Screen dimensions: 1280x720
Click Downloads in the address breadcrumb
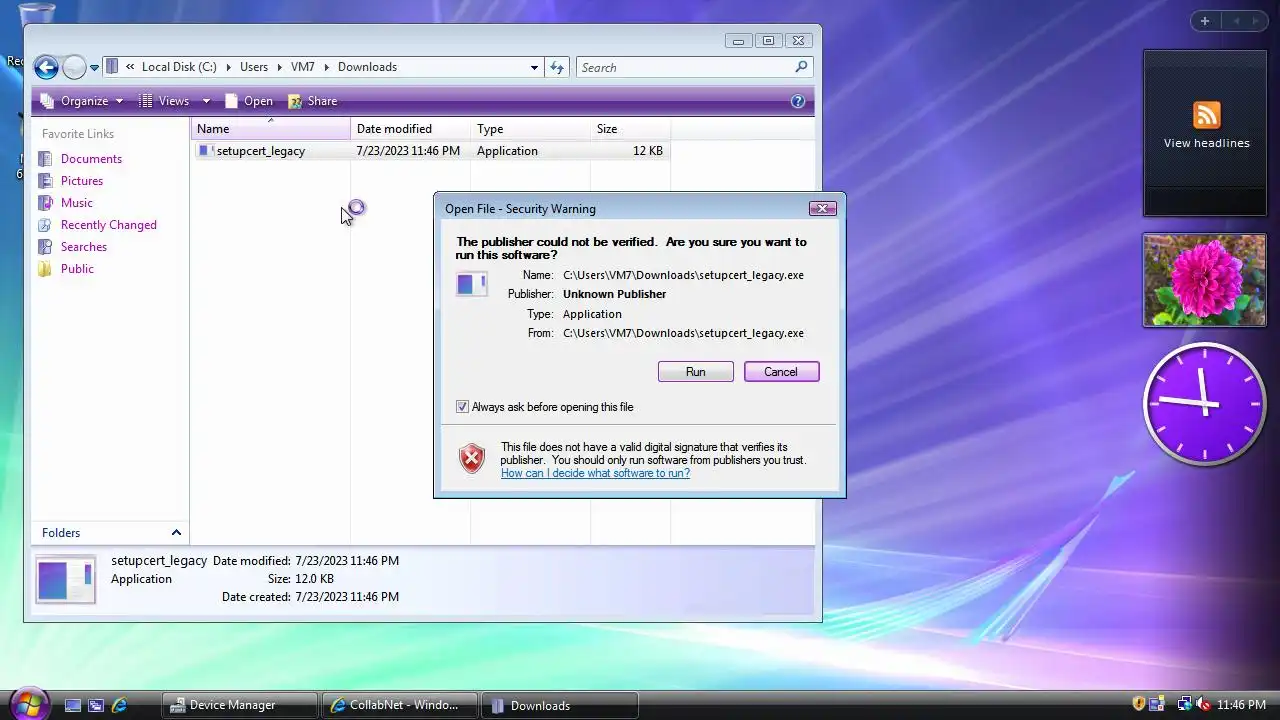click(367, 67)
